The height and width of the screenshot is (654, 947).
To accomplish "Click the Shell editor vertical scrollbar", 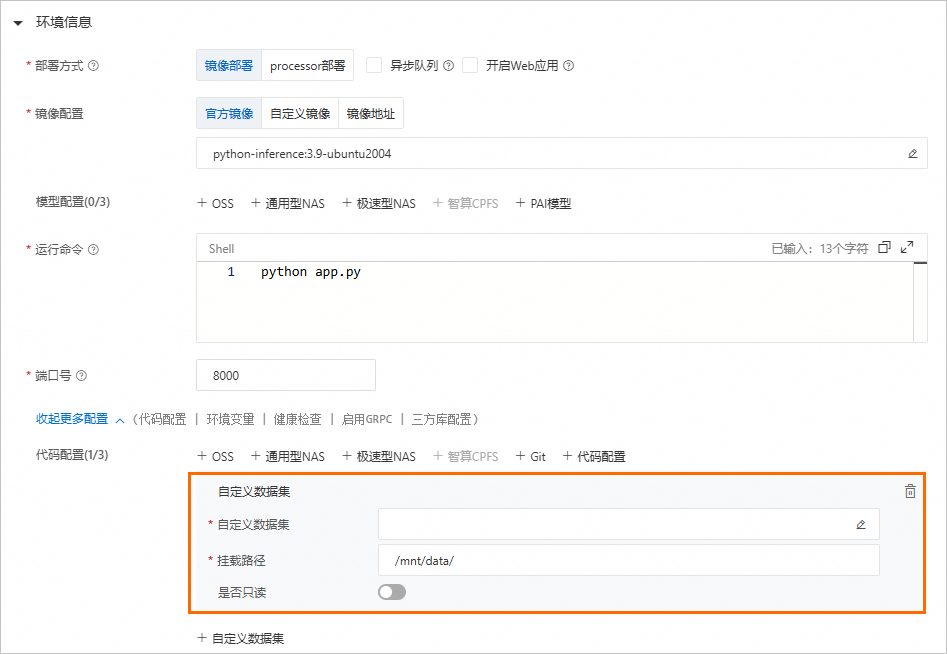I will click(920, 302).
